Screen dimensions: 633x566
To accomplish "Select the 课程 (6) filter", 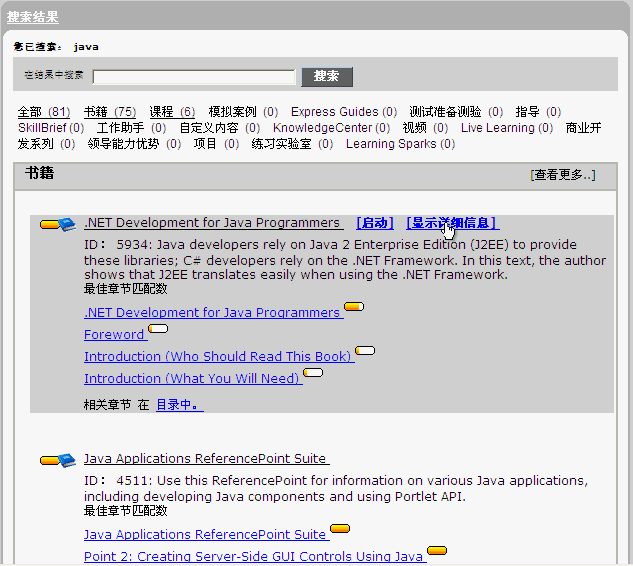I will click(172, 112).
